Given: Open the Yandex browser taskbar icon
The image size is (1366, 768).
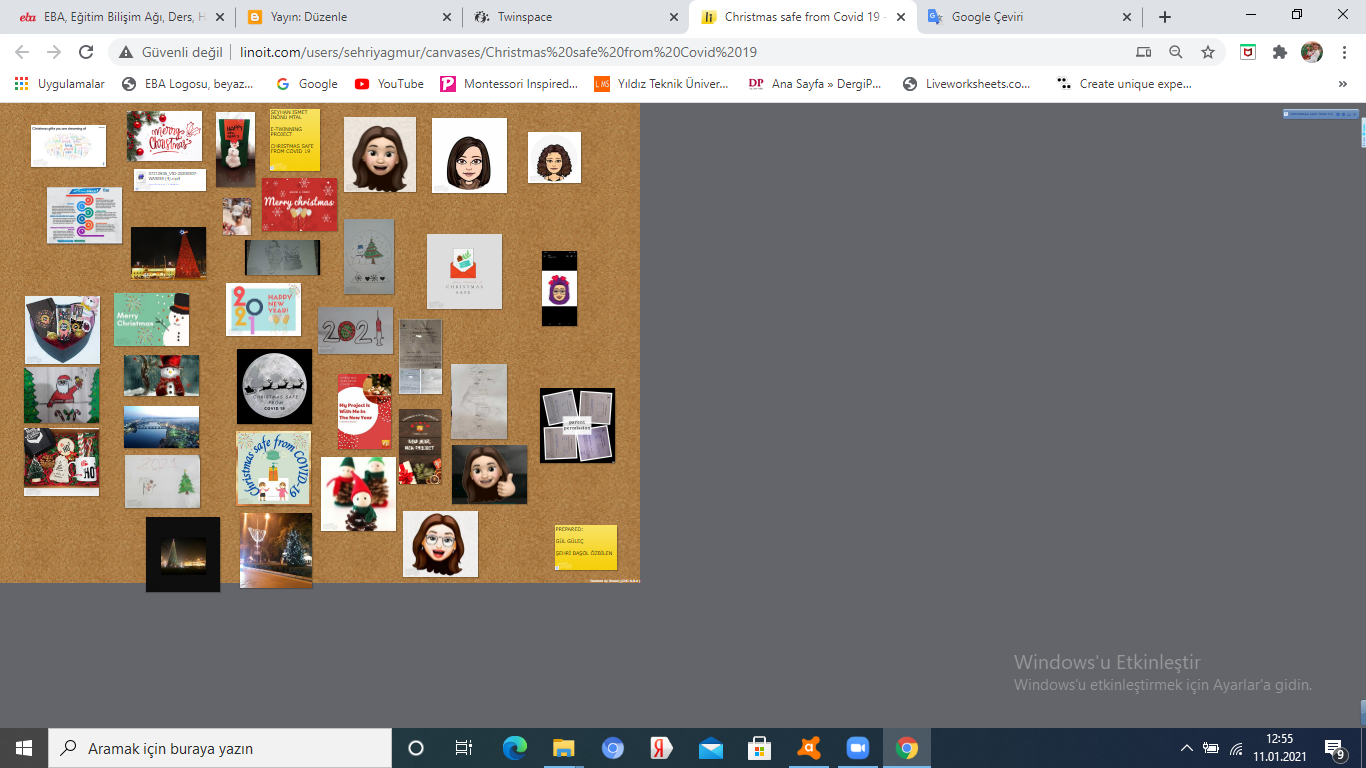Looking at the screenshot, I should pyautogui.click(x=662, y=748).
